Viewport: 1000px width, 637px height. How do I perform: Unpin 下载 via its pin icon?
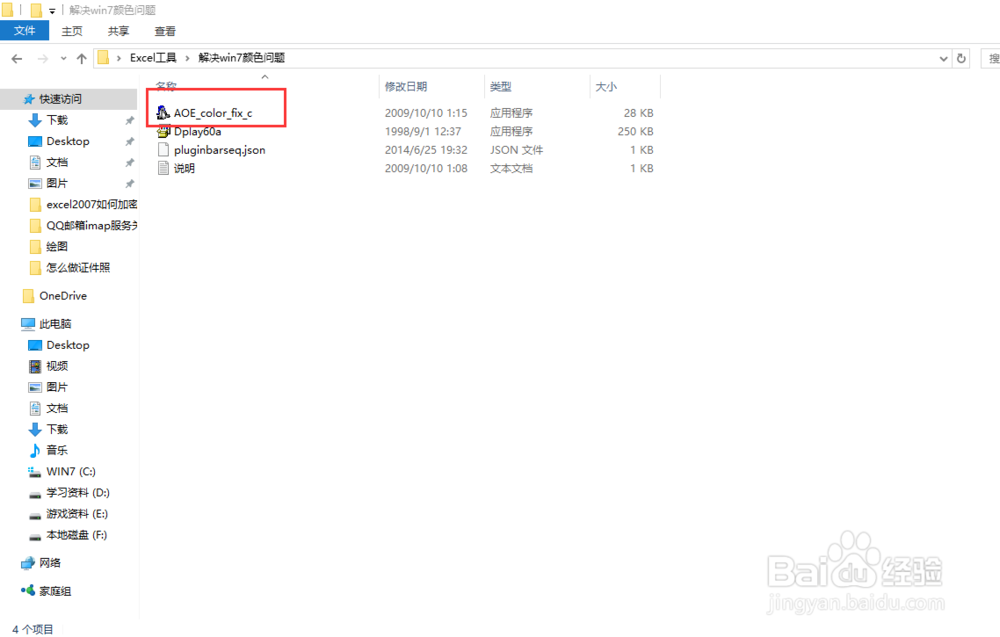130,120
